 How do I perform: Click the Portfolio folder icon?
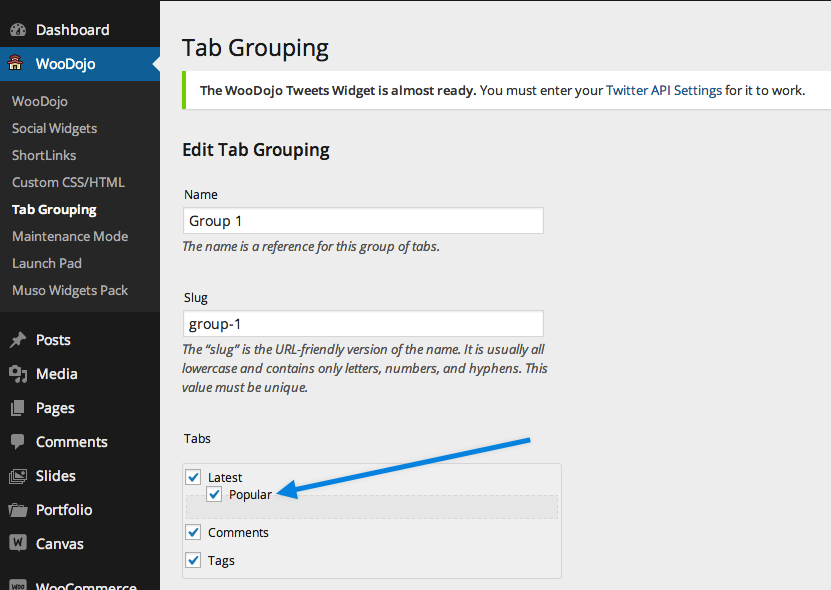click(18, 510)
